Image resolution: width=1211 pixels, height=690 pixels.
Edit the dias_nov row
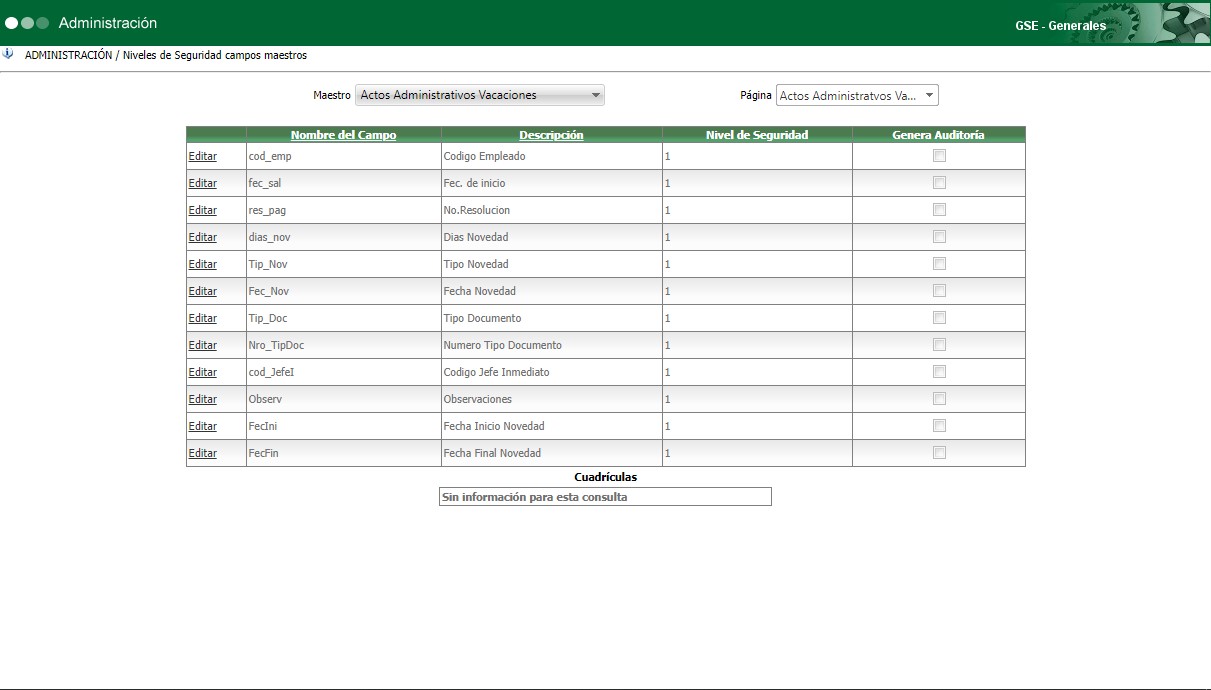click(203, 237)
